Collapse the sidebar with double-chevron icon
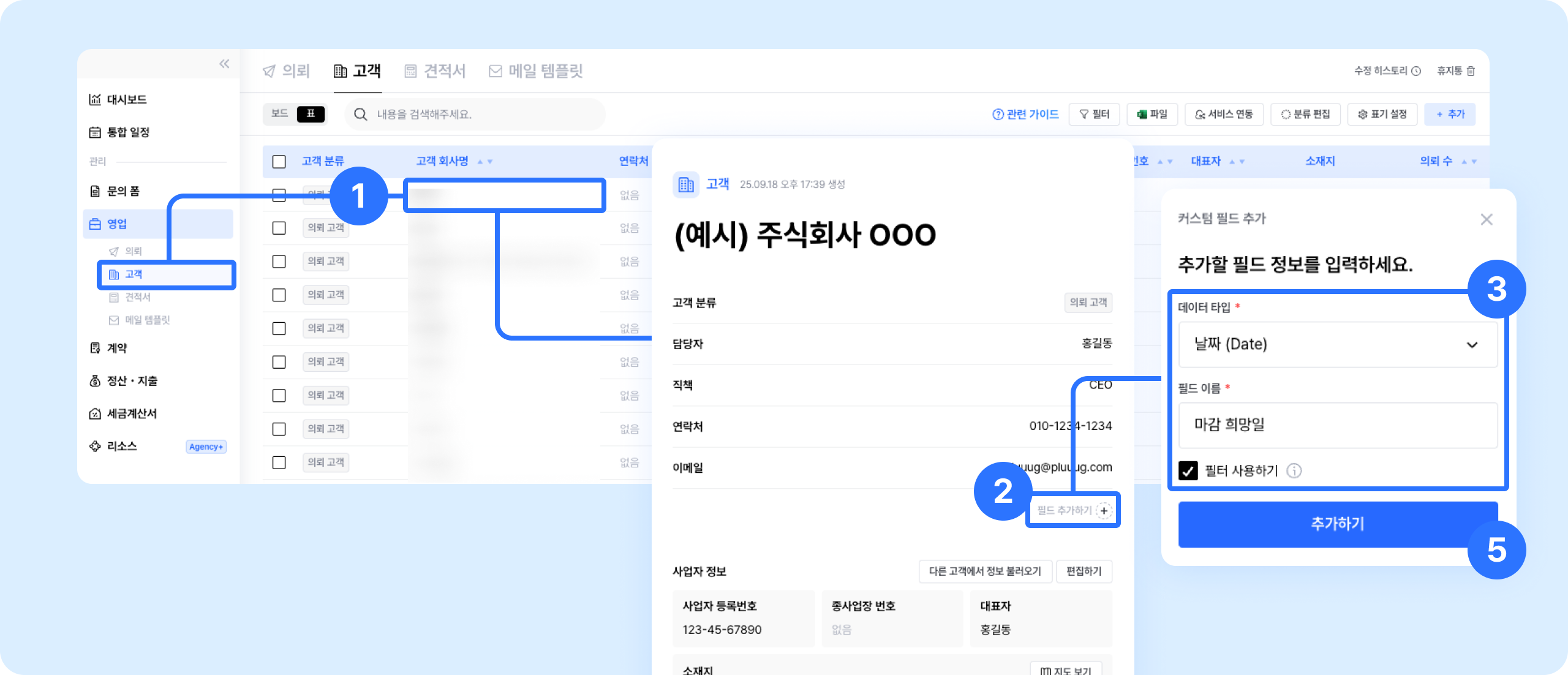 click(224, 64)
